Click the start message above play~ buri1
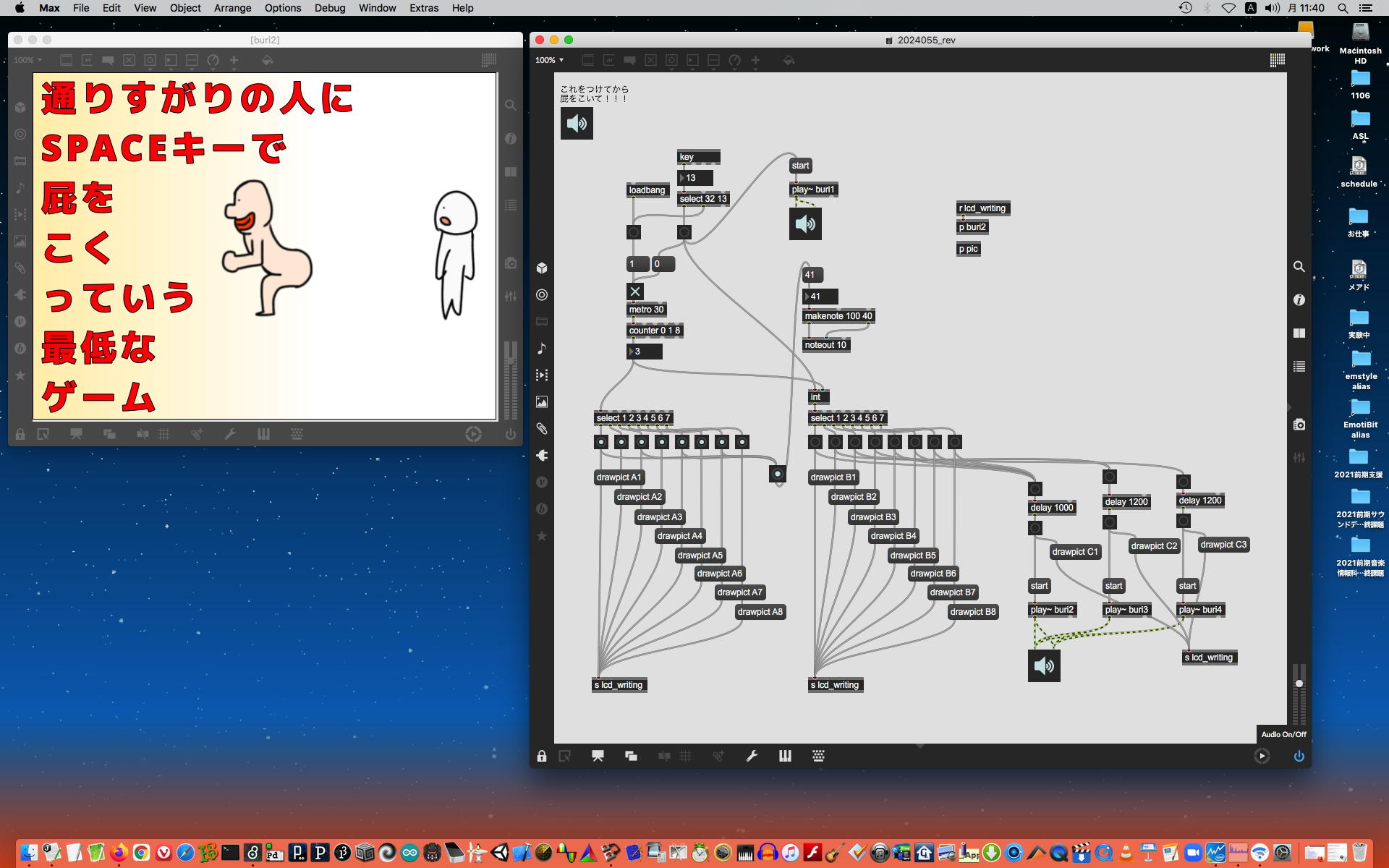 800,166
